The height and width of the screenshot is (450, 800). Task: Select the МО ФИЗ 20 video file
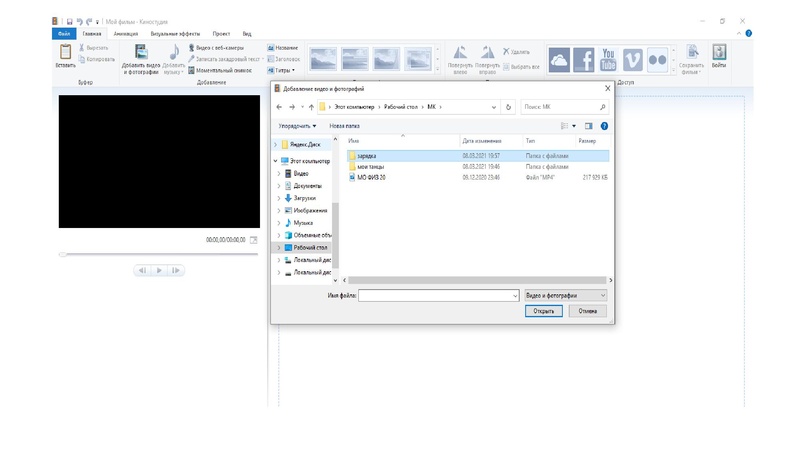(x=371, y=177)
